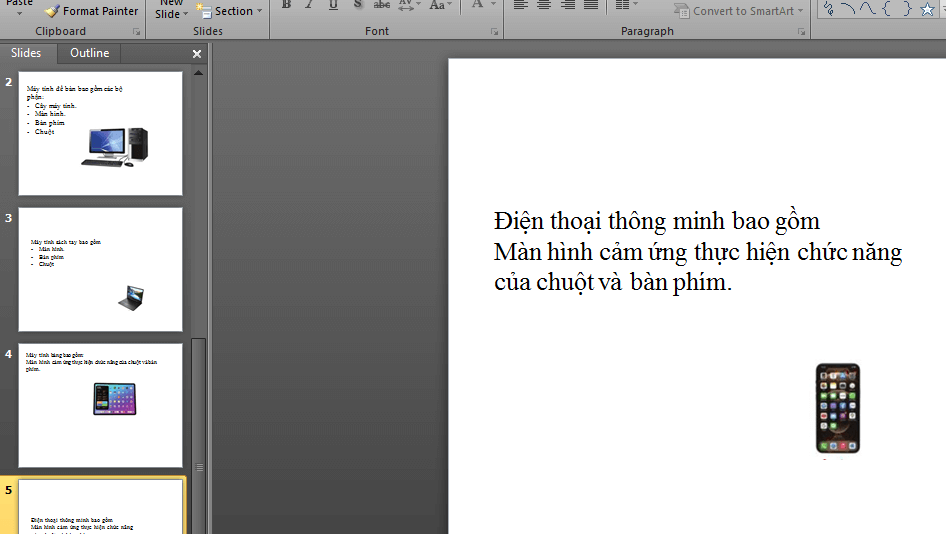The image size is (946, 534).
Task: Toggle underline formatting
Action: pos(333,5)
